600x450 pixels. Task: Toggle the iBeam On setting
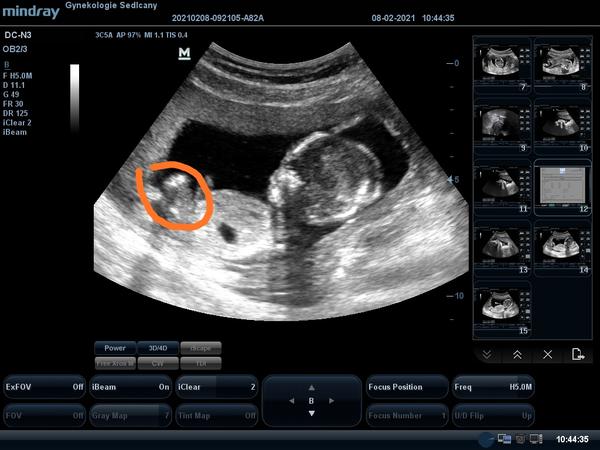[129, 387]
